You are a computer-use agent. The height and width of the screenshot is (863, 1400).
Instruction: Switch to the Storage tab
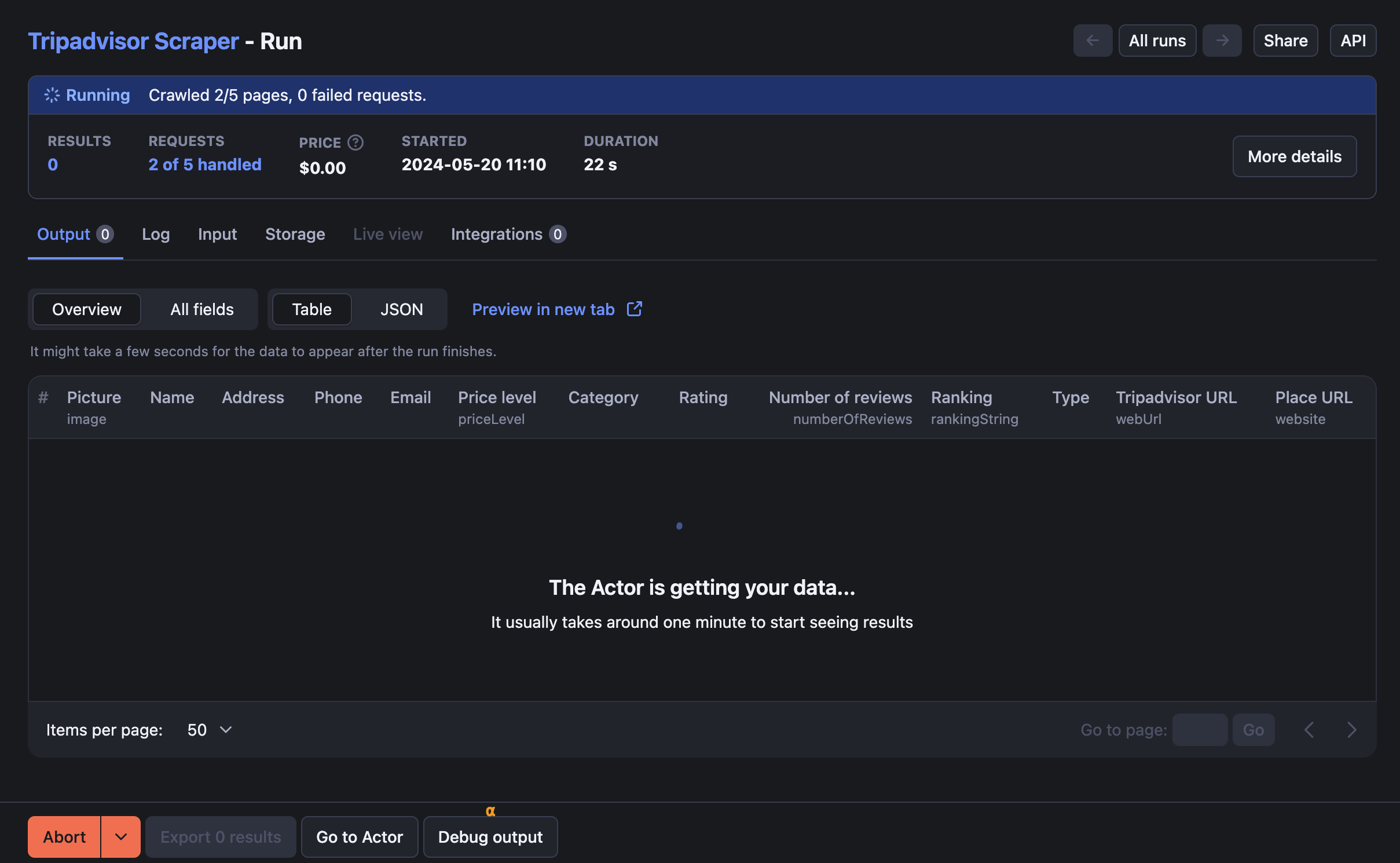pos(295,234)
